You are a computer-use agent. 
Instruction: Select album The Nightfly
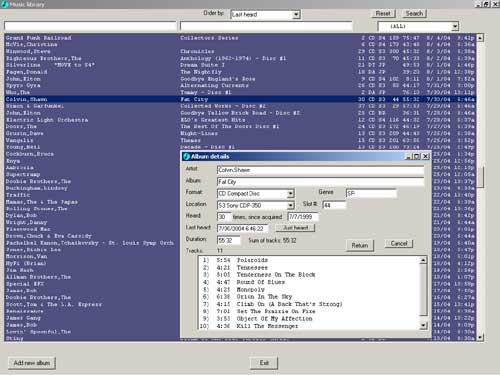pyautogui.click(x=201, y=72)
